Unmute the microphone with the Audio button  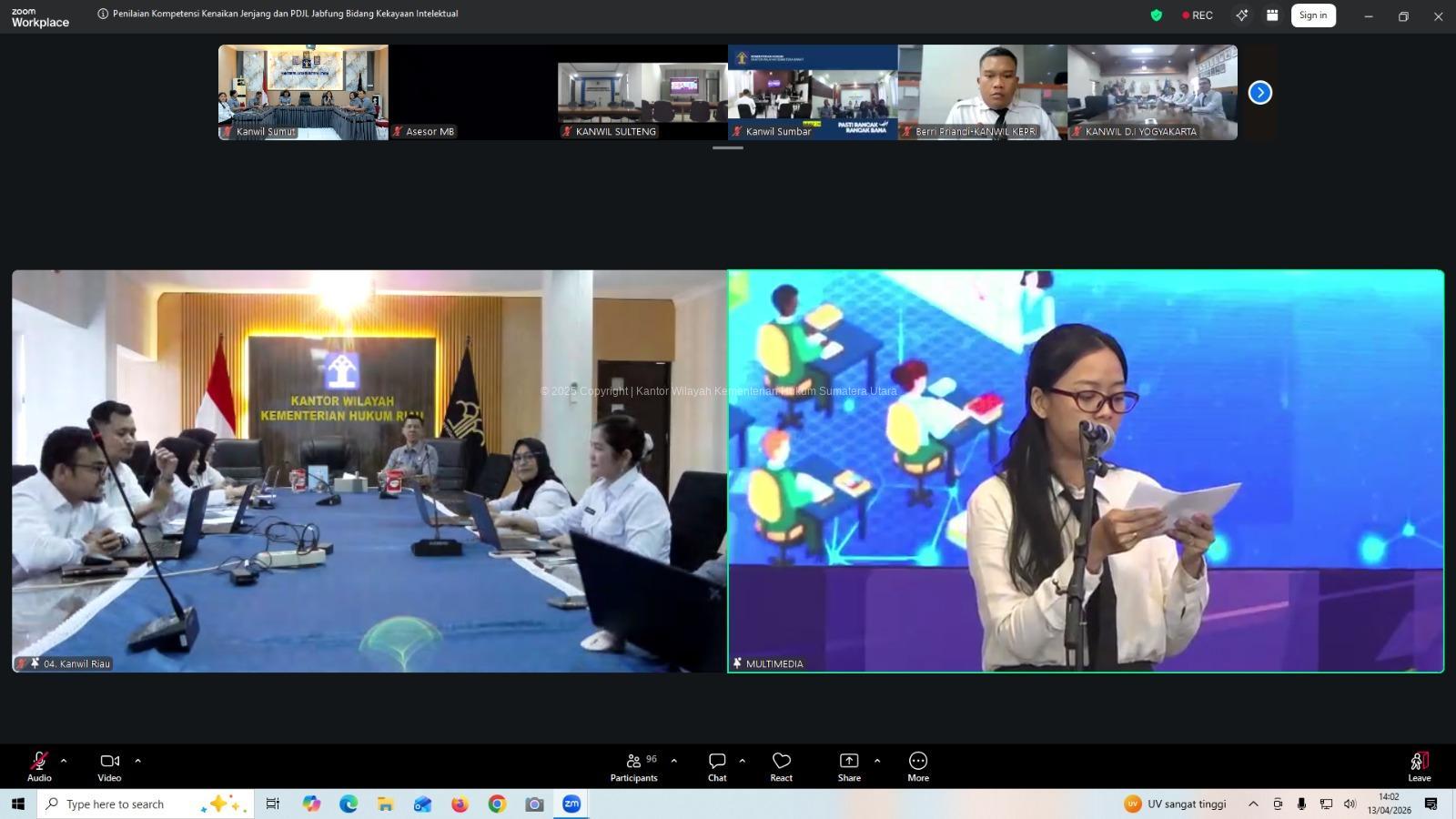click(x=39, y=765)
